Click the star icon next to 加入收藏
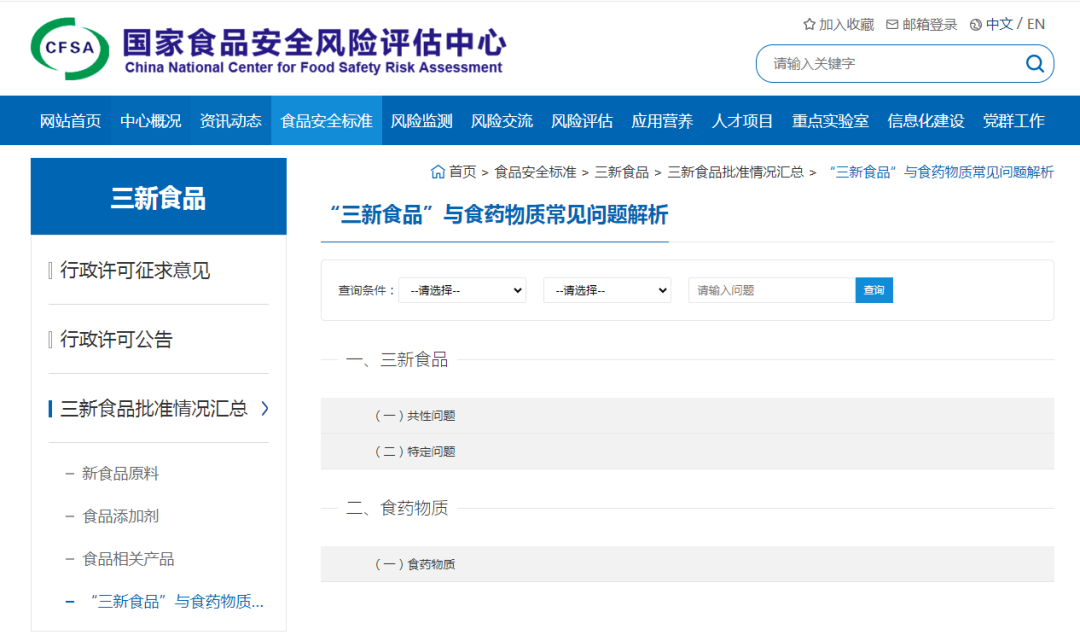Image resolution: width=1080 pixels, height=641 pixels. tap(808, 23)
